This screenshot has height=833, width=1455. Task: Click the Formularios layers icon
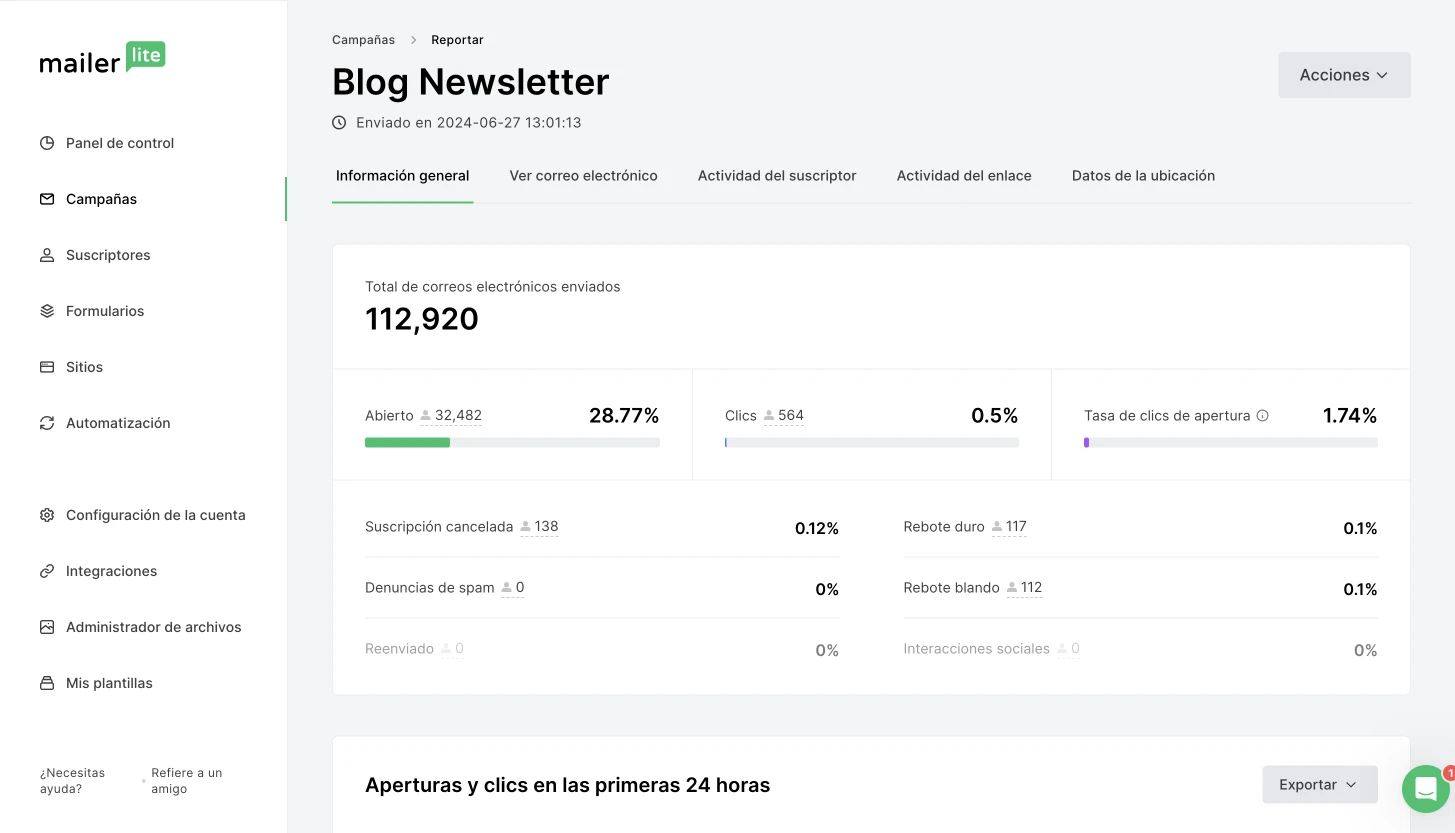pyautogui.click(x=47, y=311)
